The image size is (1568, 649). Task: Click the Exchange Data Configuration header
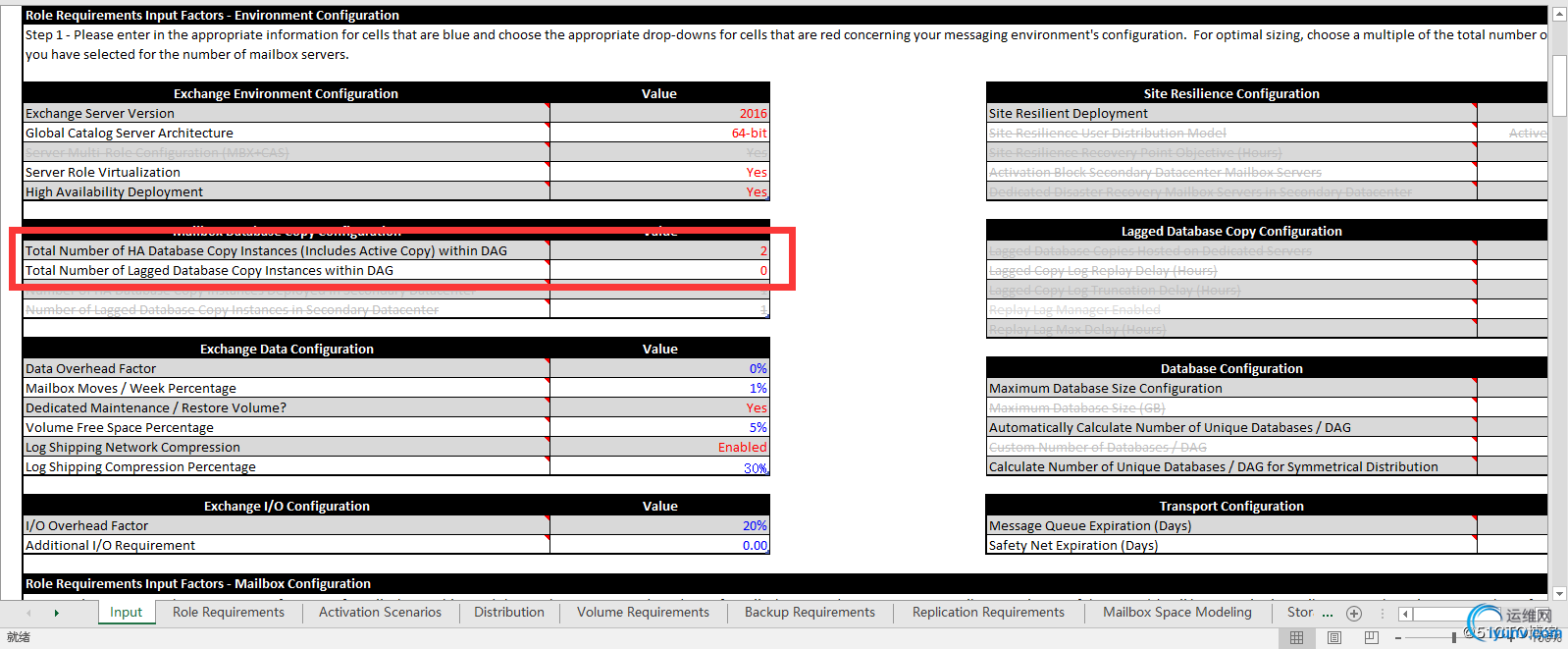pyautogui.click(x=287, y=349)
